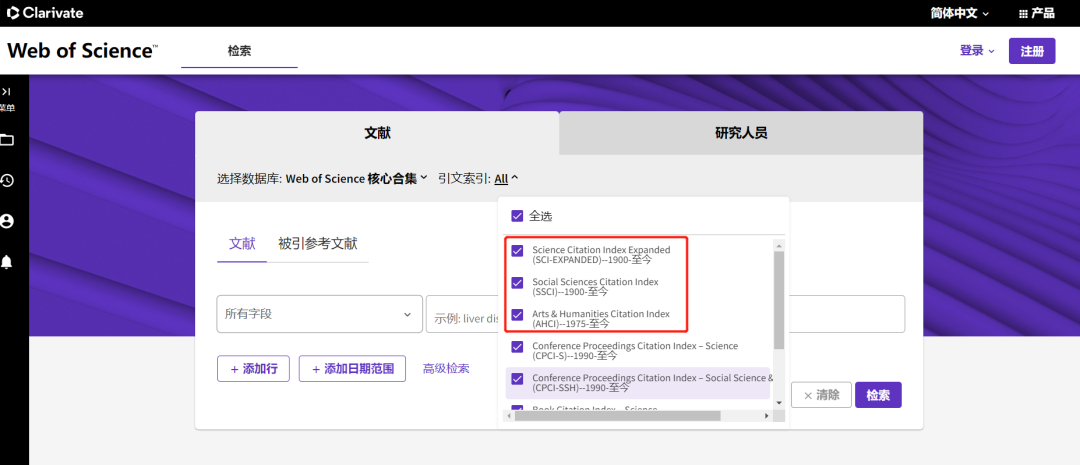Open the folder icon in sidebar
This screenshot has height=465, width=1080.
click(x=7, y=140)
